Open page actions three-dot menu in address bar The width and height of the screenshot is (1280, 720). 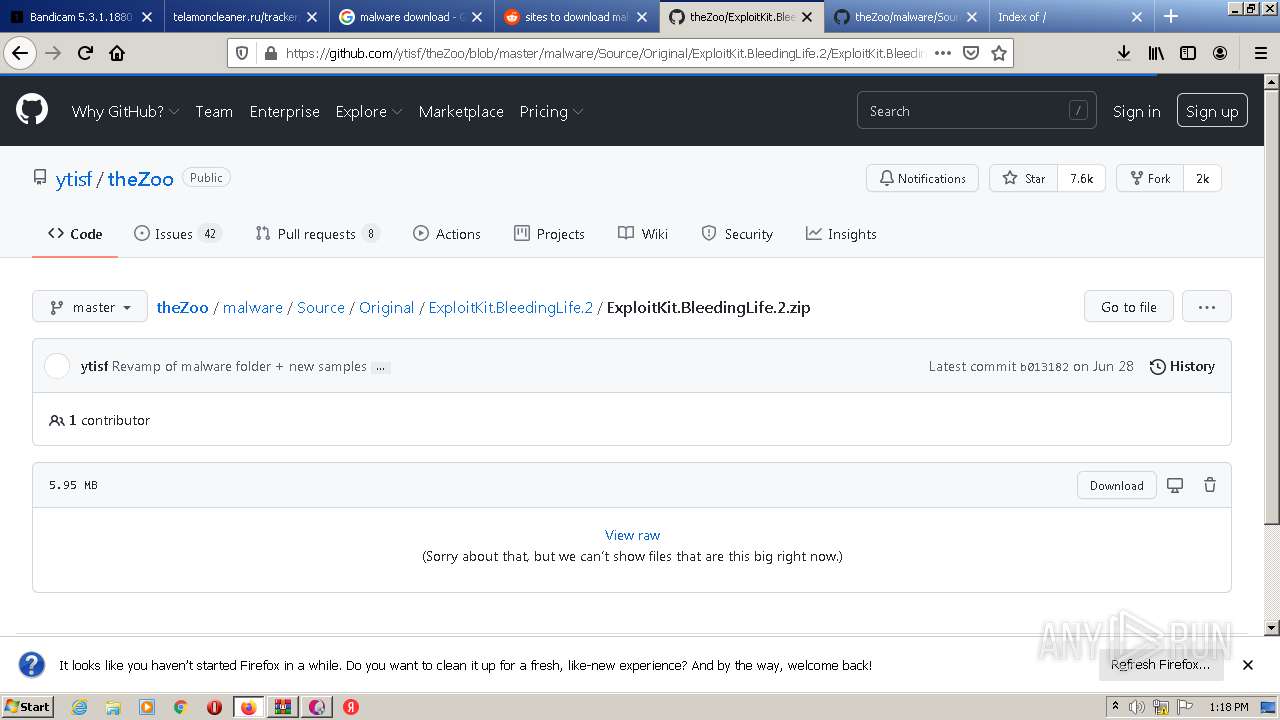[x=942, y=53]
